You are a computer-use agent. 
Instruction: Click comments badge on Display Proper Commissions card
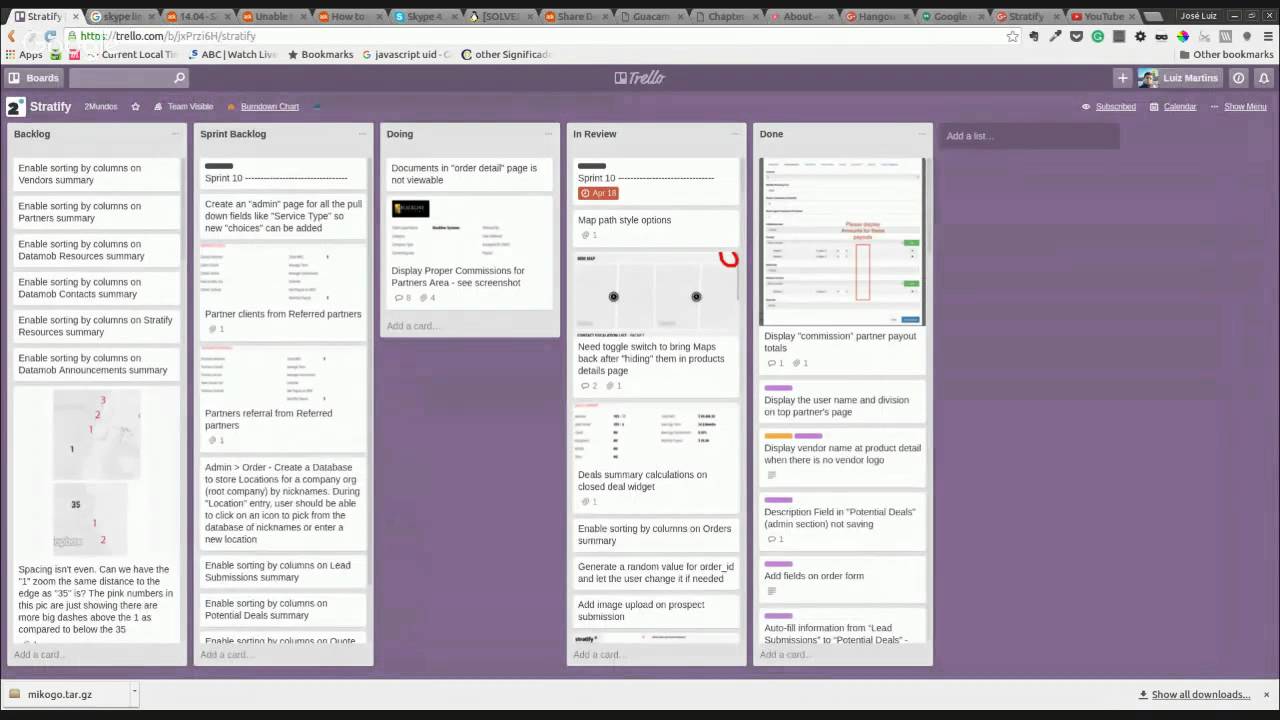403,298
